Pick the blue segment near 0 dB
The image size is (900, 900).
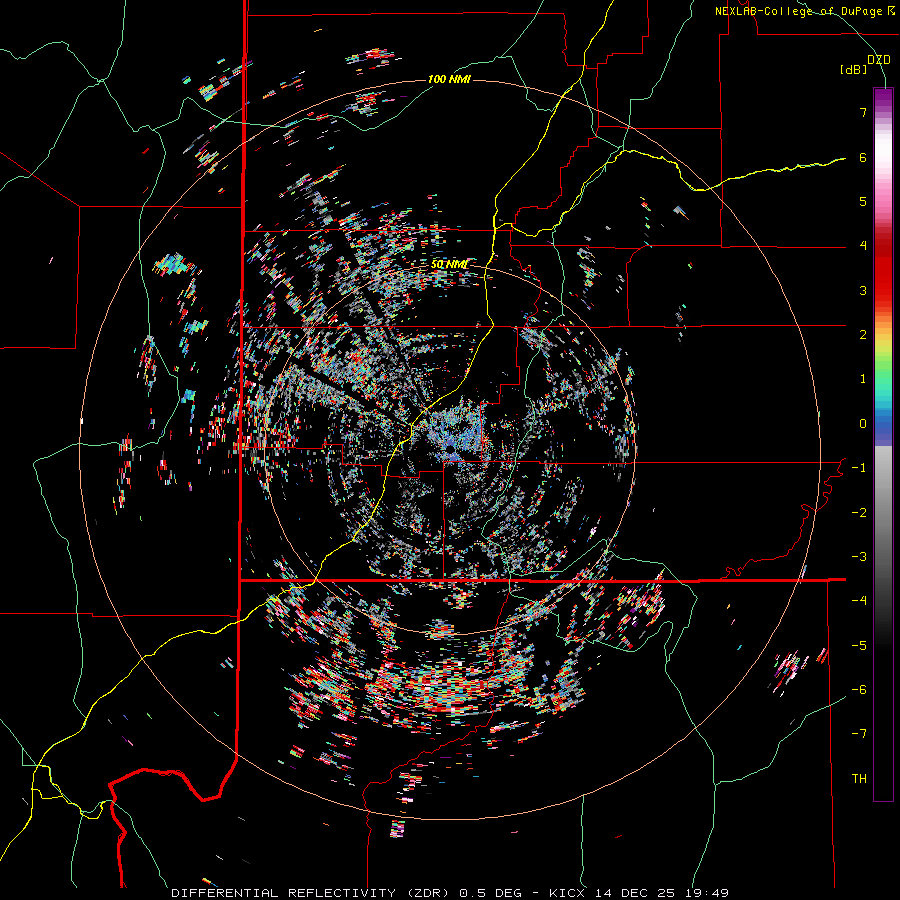click(x=883, y=429)
